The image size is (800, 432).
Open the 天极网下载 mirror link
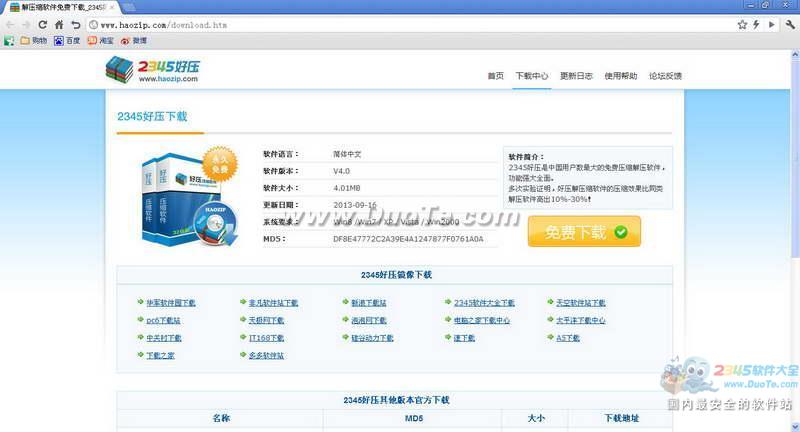coord(266,320)
